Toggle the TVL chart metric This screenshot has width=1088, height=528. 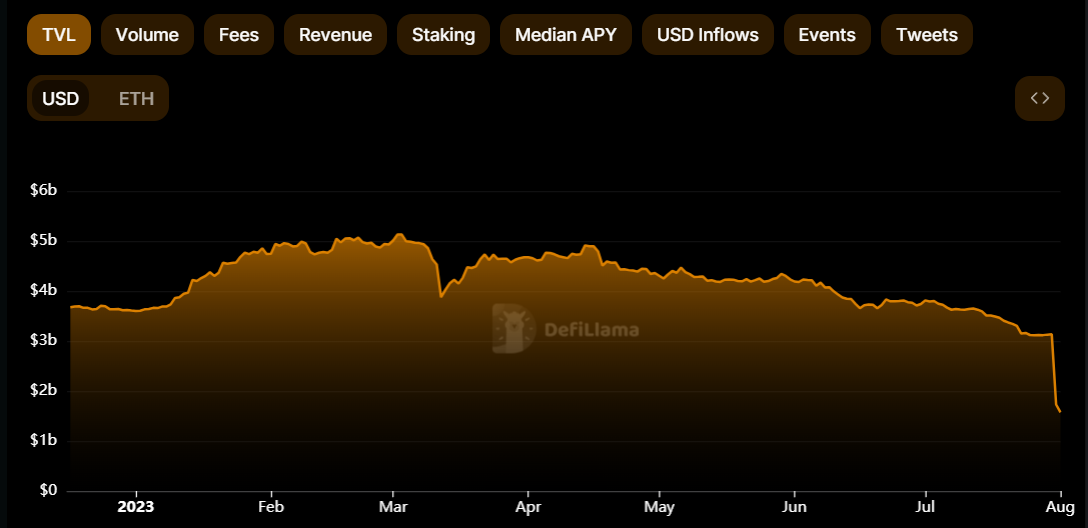59,35
